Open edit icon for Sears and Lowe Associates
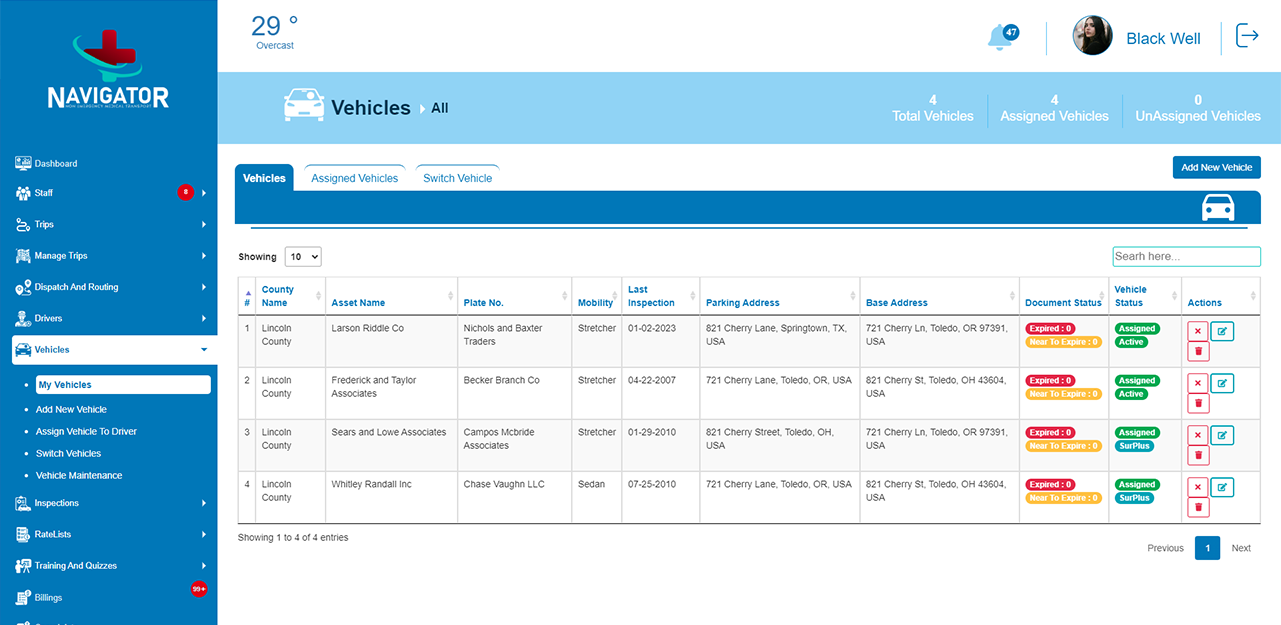The height and width of the screenshot is (625, 1281). click(1222, 435)
